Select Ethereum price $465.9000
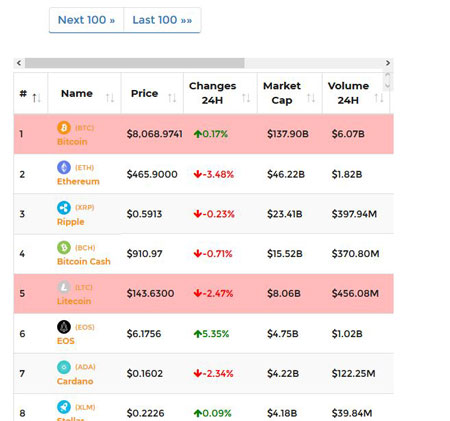Screen dimensions: 450x421 coord(152,174)
